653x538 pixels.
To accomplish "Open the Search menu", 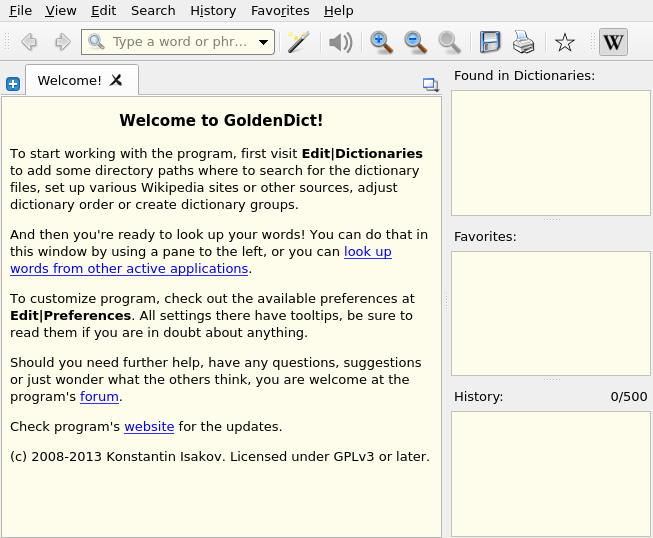I will pyautogui.click(x=153, y=10).
